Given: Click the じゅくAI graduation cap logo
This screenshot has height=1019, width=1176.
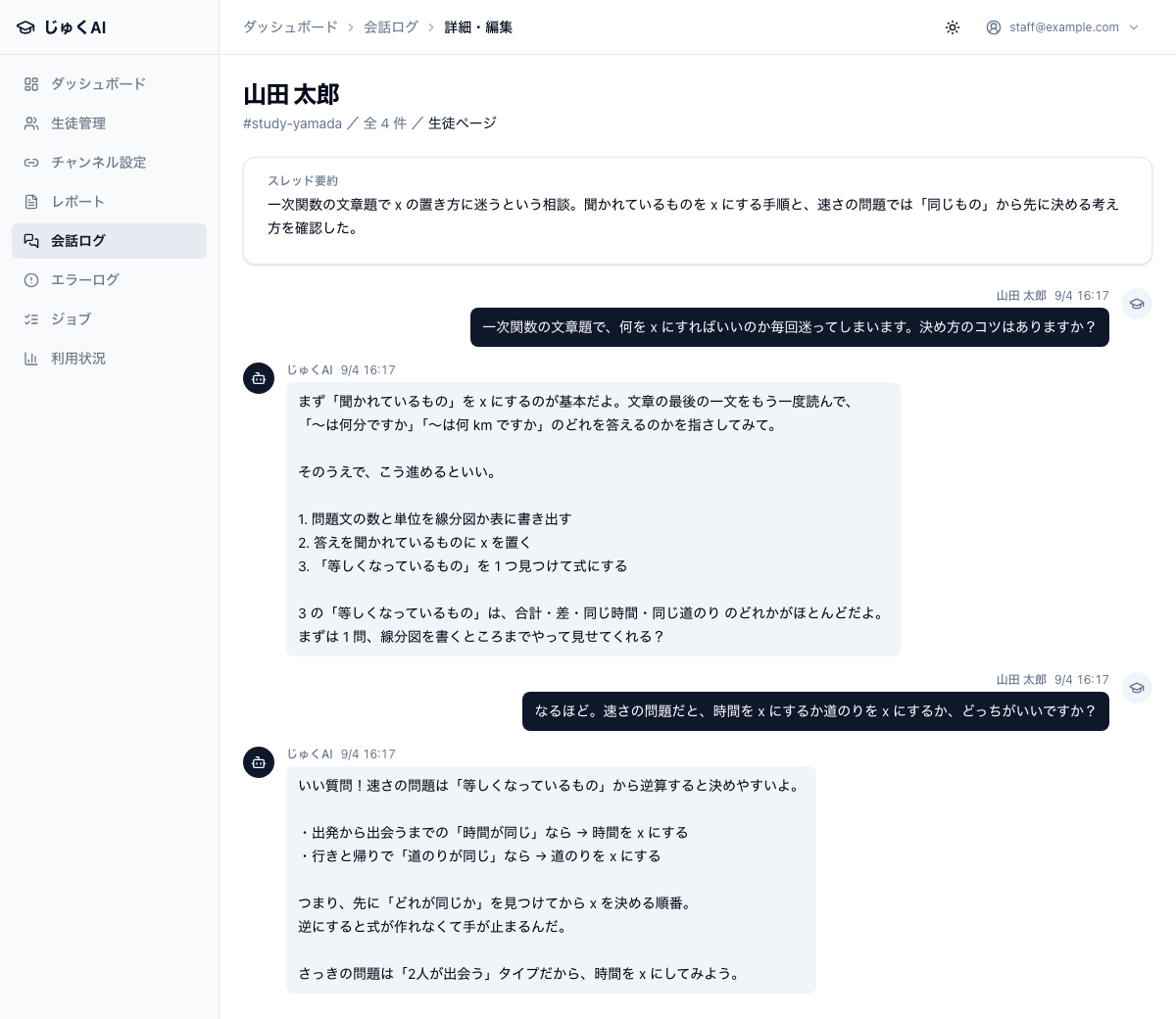Looking at the screenshot, I should point(25,27).
